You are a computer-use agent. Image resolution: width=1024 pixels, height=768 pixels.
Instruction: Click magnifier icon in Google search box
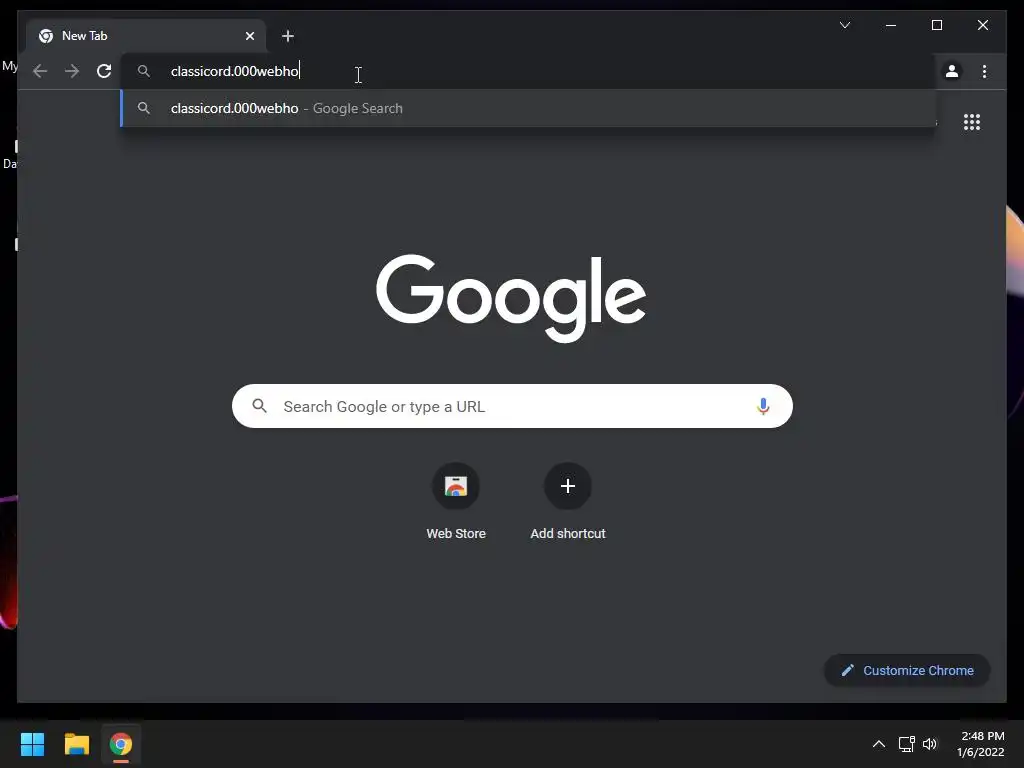tap(259, 406)
